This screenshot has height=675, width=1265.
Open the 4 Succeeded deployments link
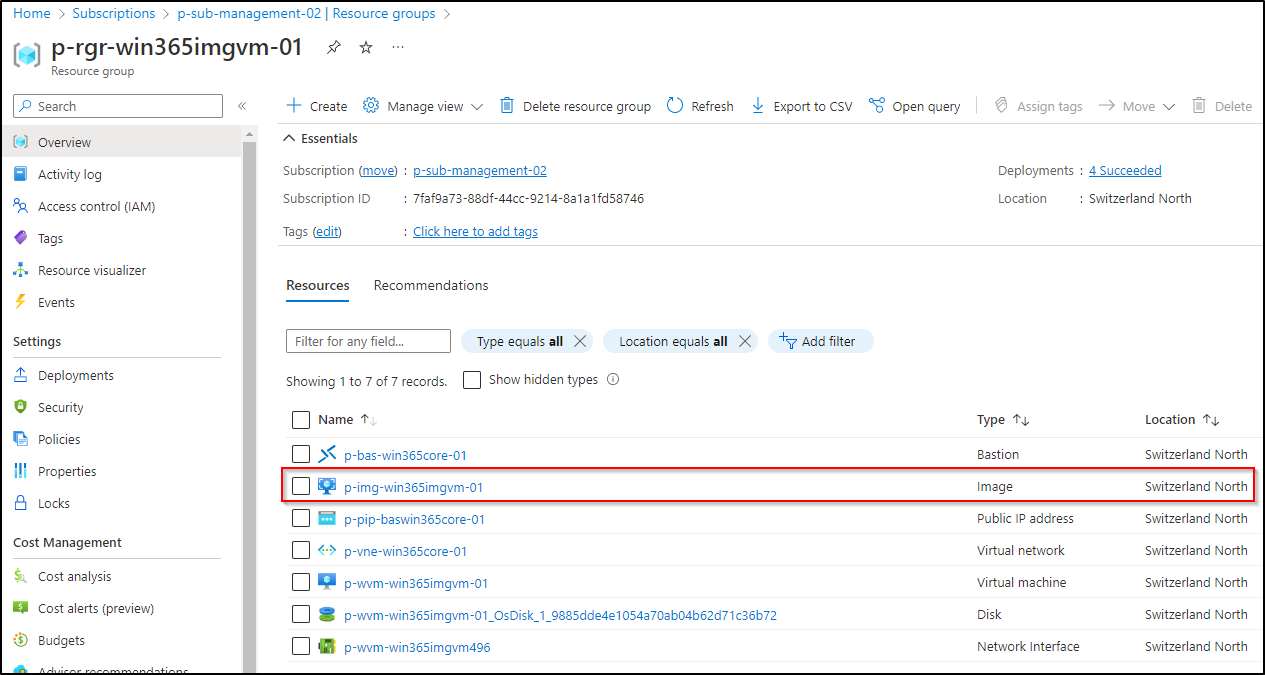(1125, 171)
